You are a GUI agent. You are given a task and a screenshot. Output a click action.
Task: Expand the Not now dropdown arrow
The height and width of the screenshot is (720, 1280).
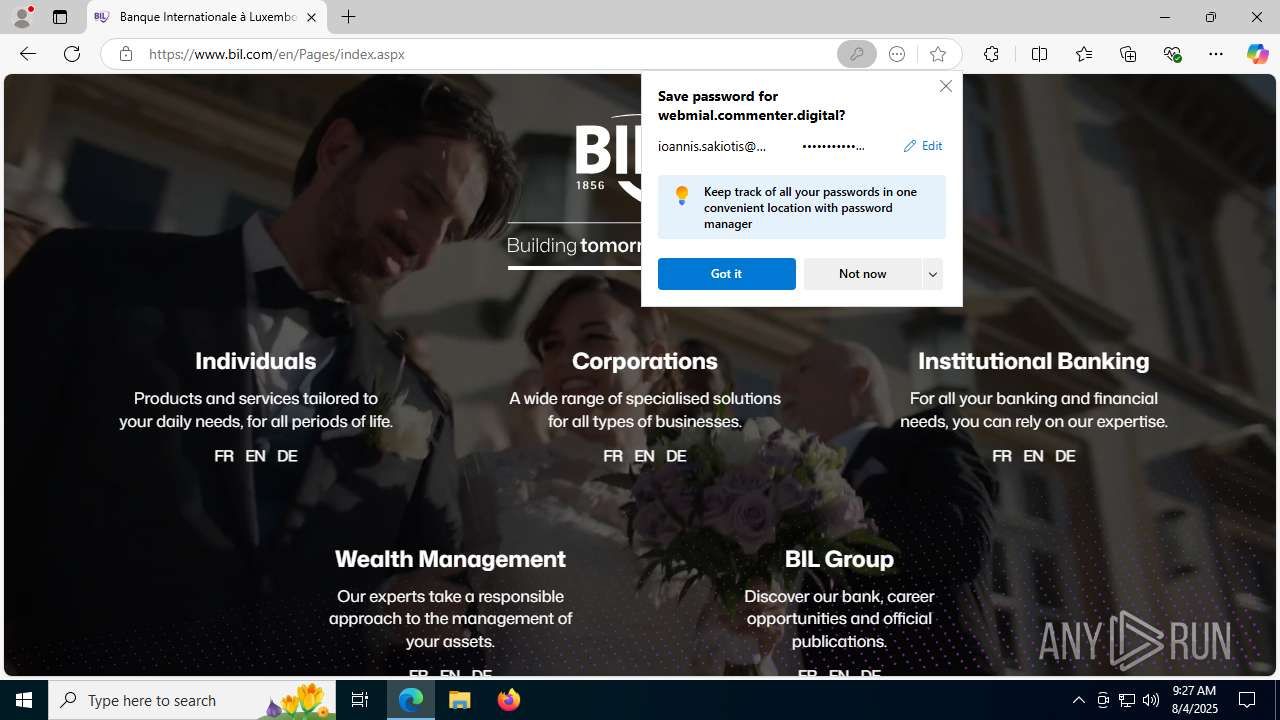pos(932,274)
